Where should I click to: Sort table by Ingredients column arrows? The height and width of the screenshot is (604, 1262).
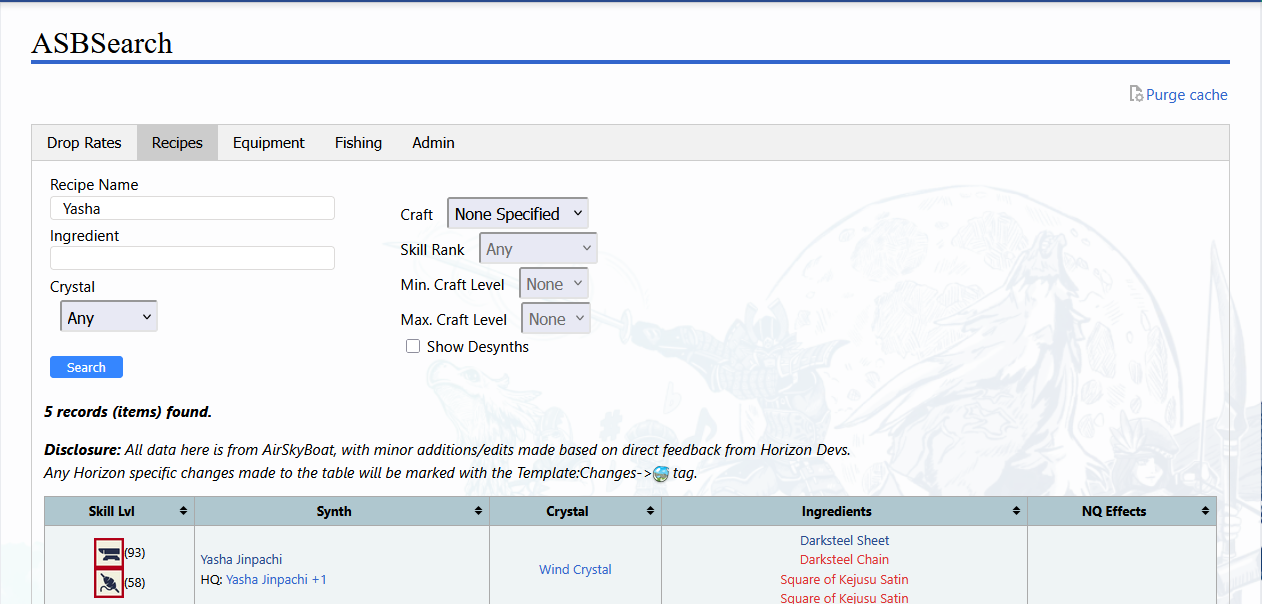coord(1016,511)
